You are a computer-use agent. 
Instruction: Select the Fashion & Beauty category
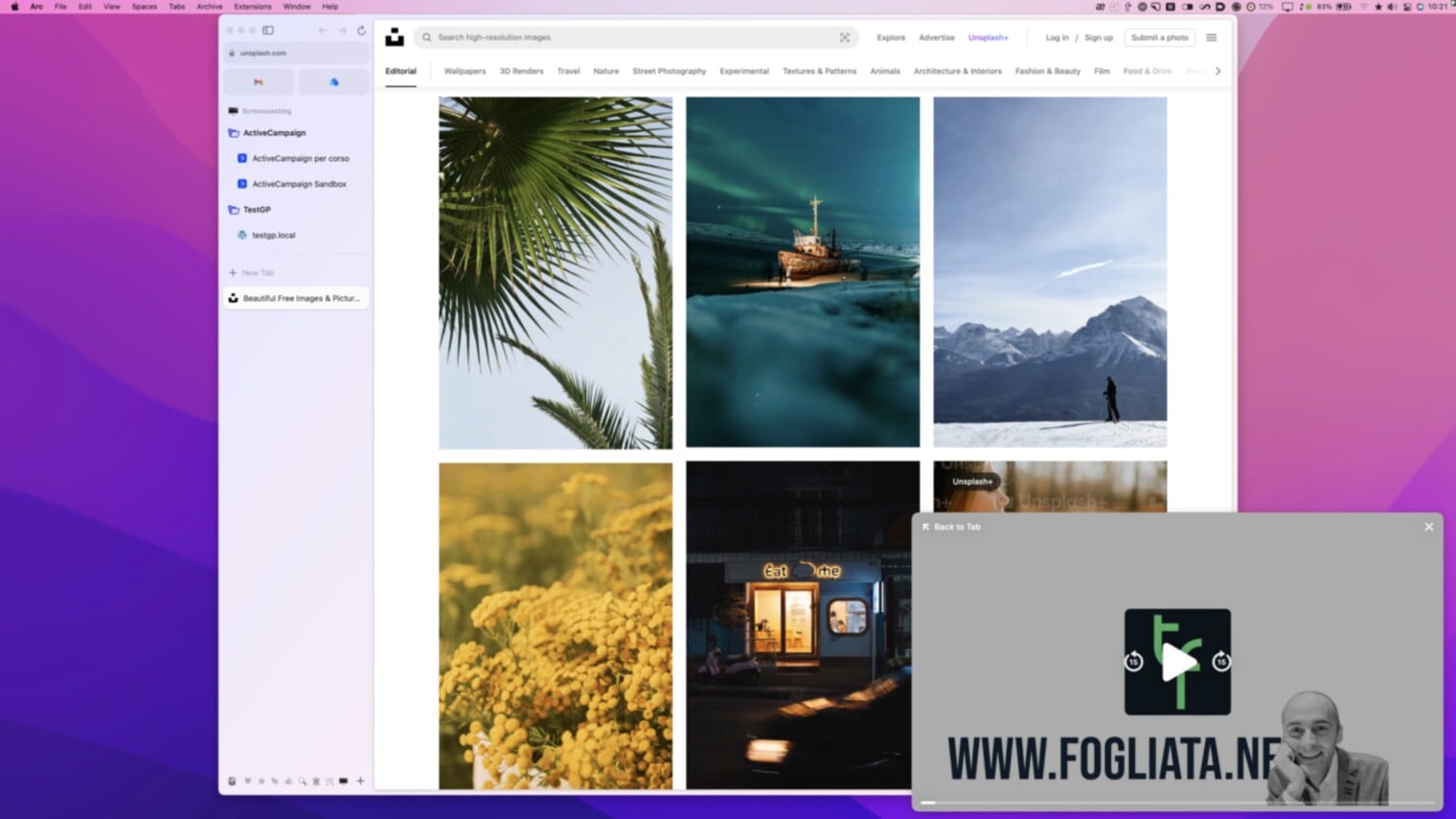click(1048, 71)
